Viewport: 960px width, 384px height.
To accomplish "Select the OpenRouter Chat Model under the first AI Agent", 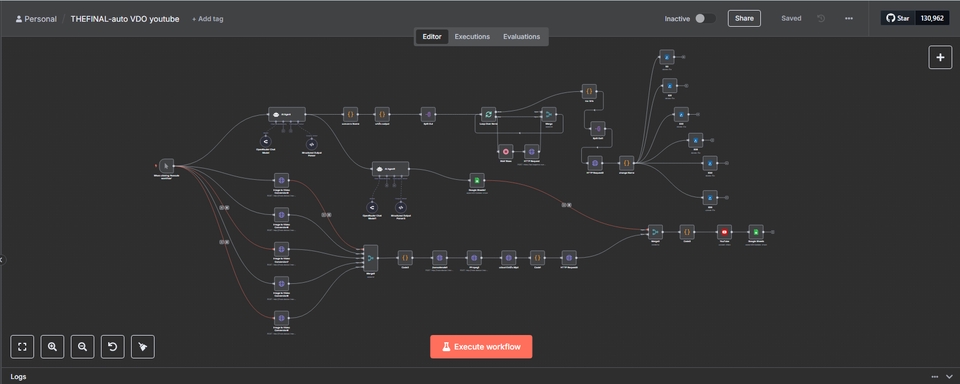I will coord(266,141).
